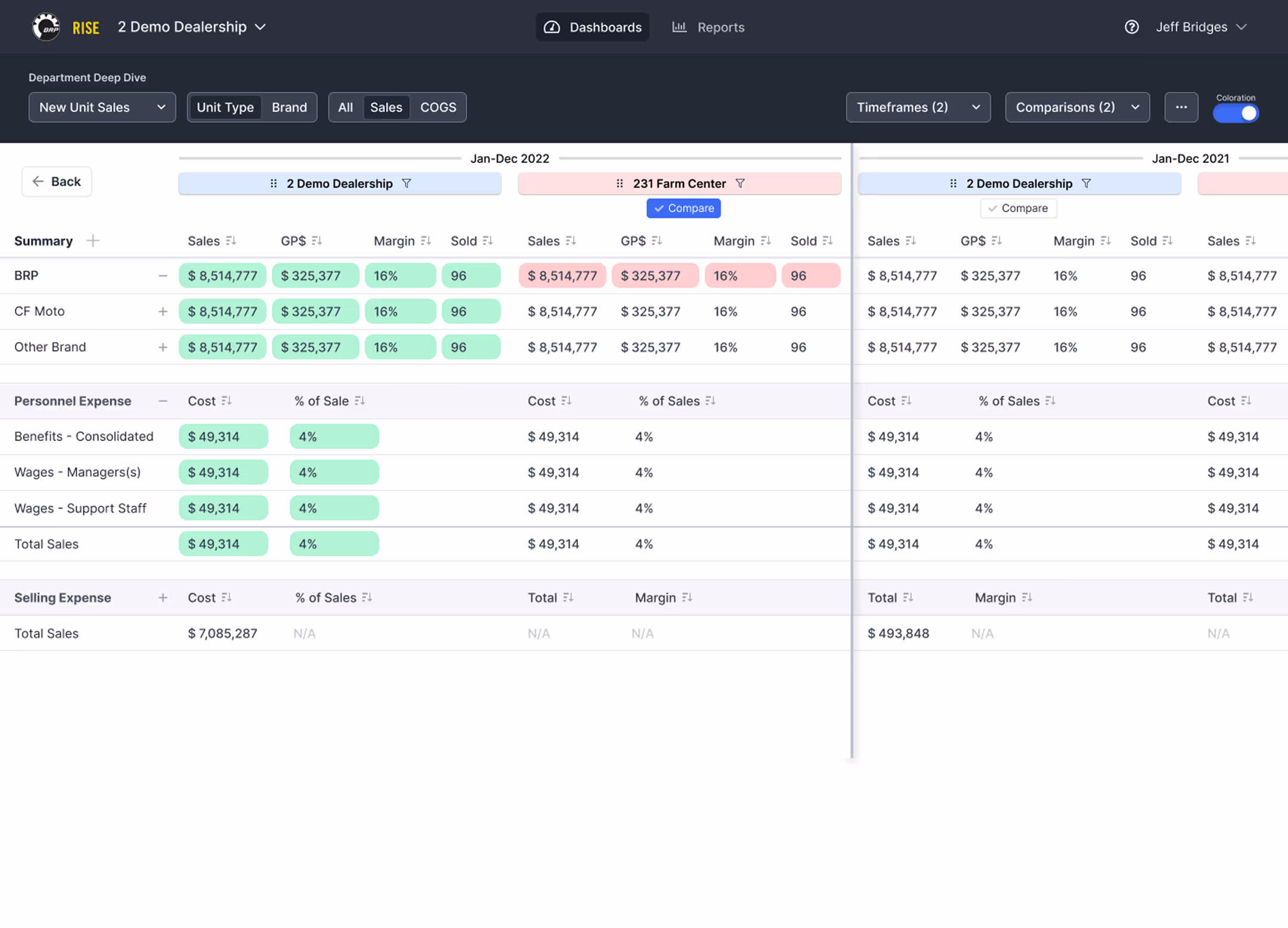
Task: Expand the CF Moto row
Action: [x=163, y=312]
